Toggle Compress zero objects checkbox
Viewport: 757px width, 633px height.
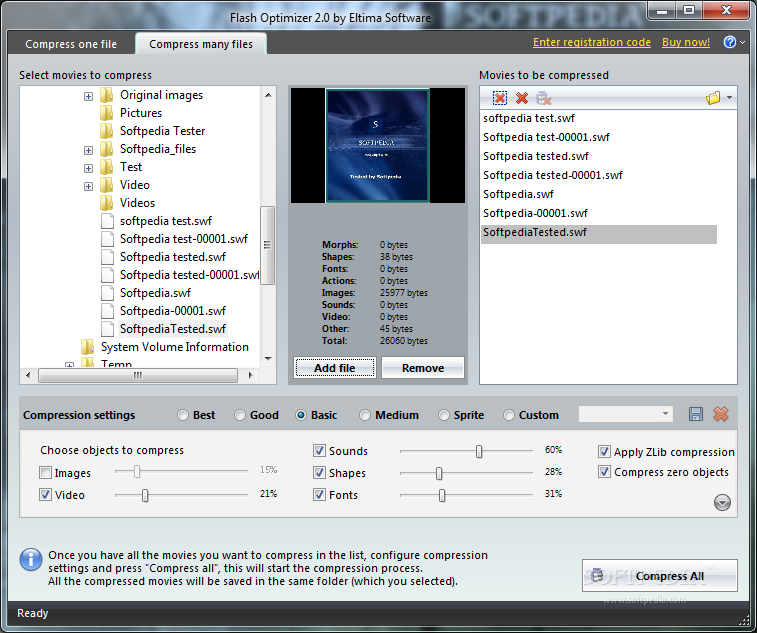[x=604, y=472]
